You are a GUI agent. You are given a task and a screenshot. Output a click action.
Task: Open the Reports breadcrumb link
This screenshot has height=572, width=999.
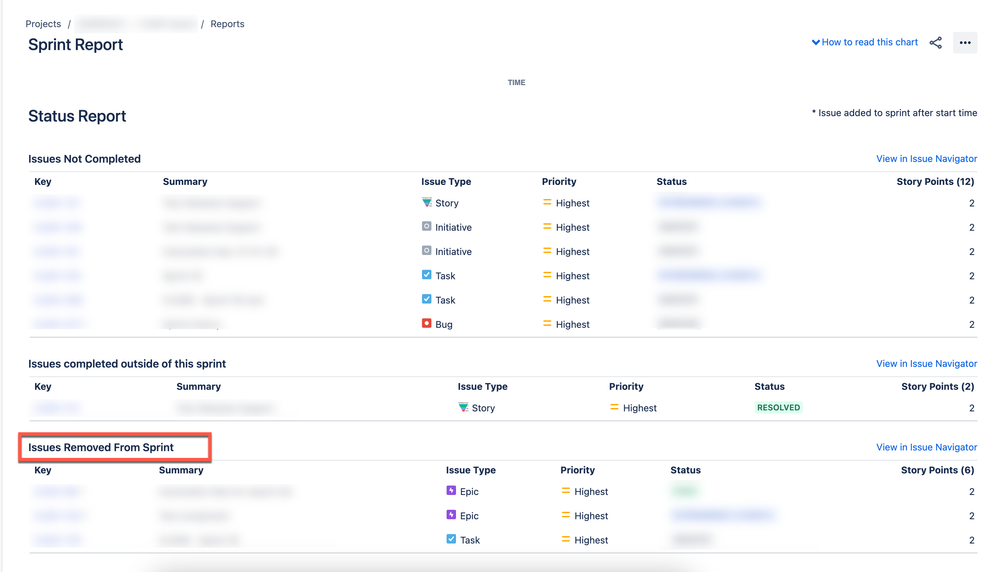pos(227,24)
